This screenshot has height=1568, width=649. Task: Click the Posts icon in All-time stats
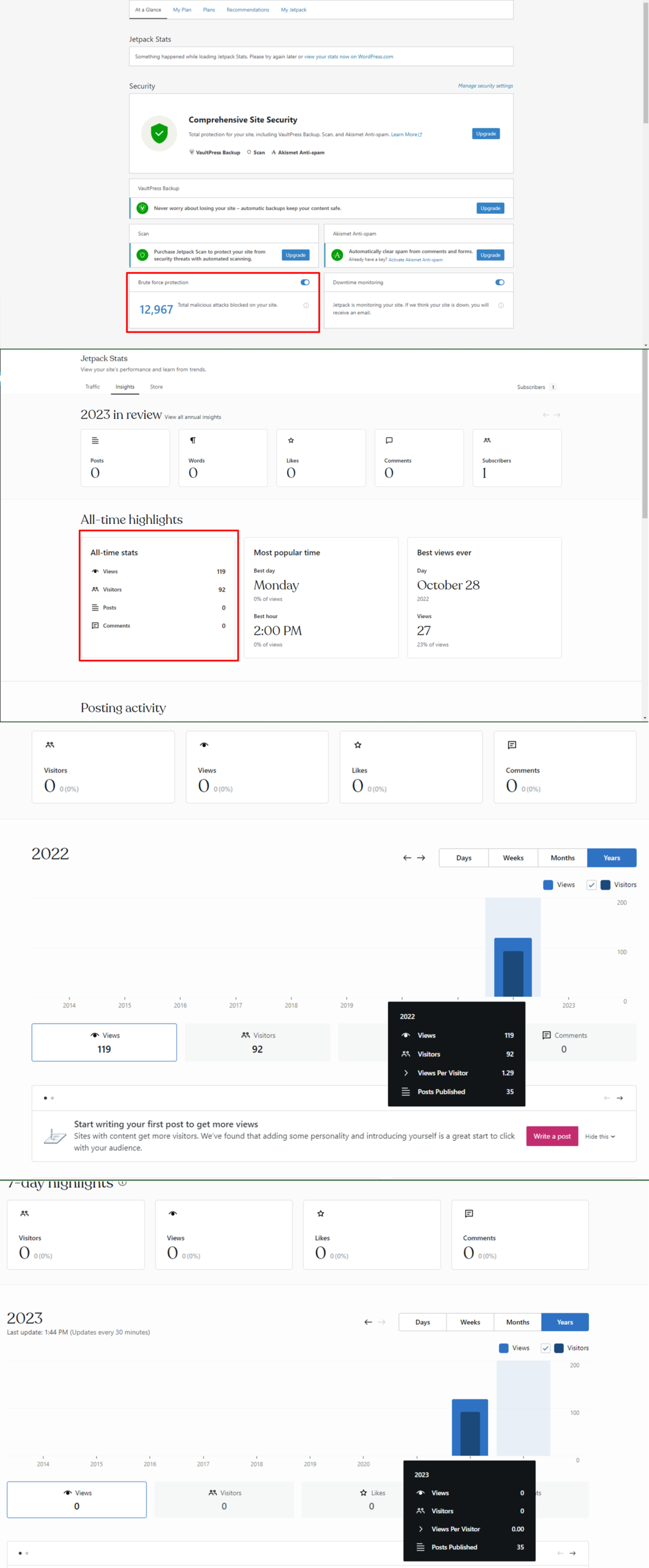95,608
